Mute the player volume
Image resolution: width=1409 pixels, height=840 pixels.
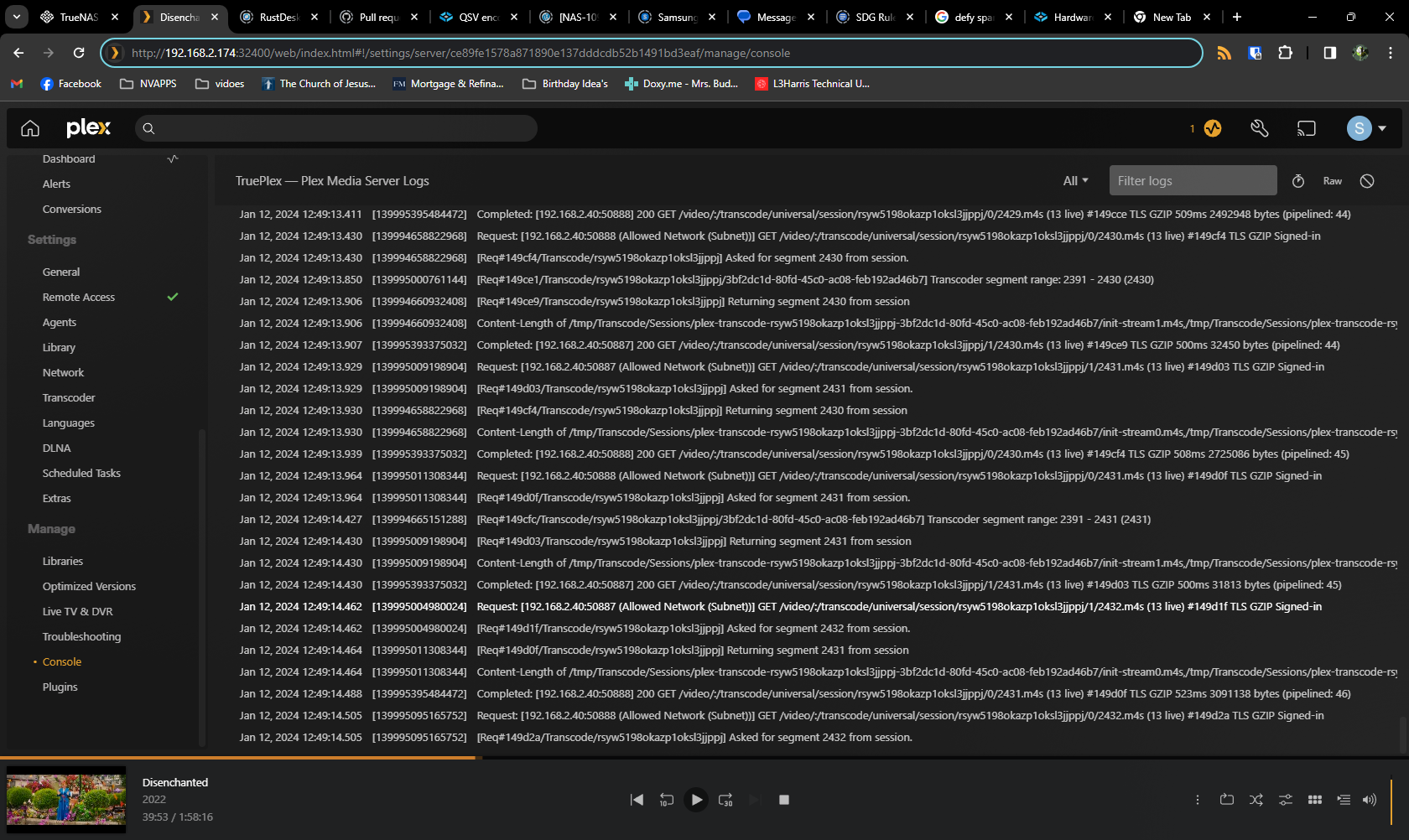click(1370, 800)
